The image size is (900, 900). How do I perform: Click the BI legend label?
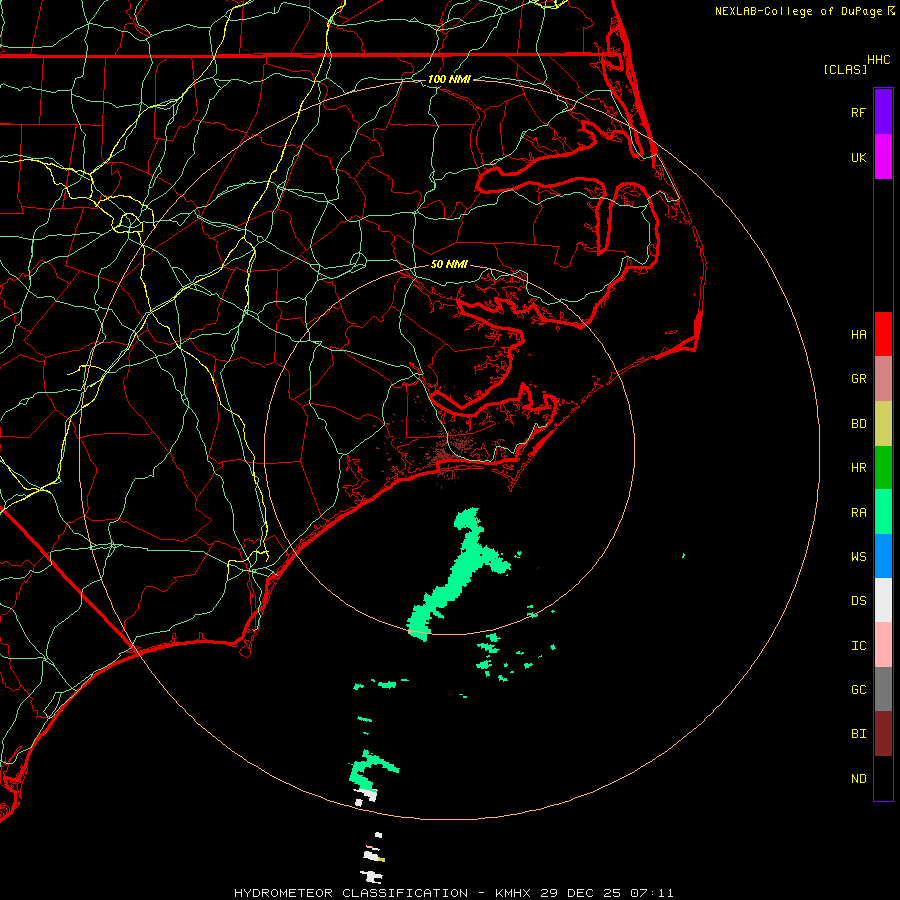(x=858, y=734)
